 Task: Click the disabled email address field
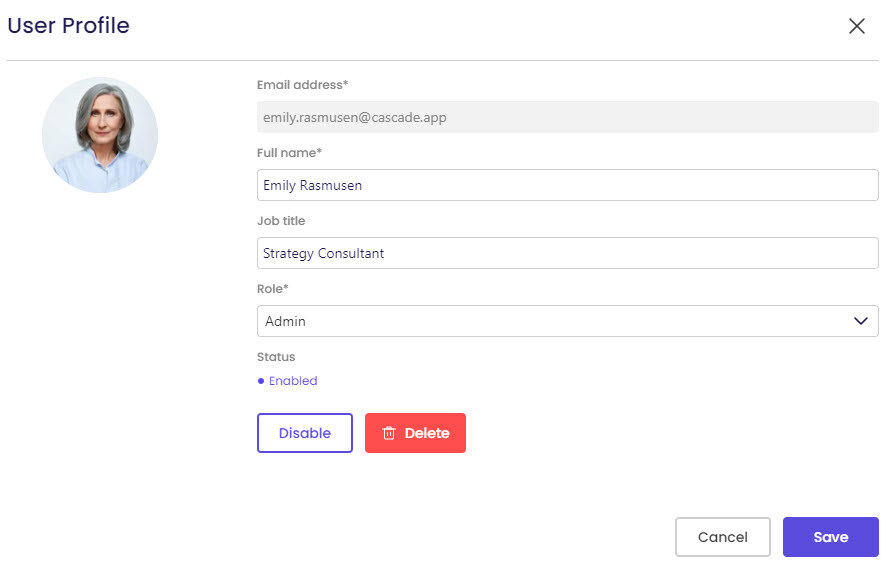point(567,117)
